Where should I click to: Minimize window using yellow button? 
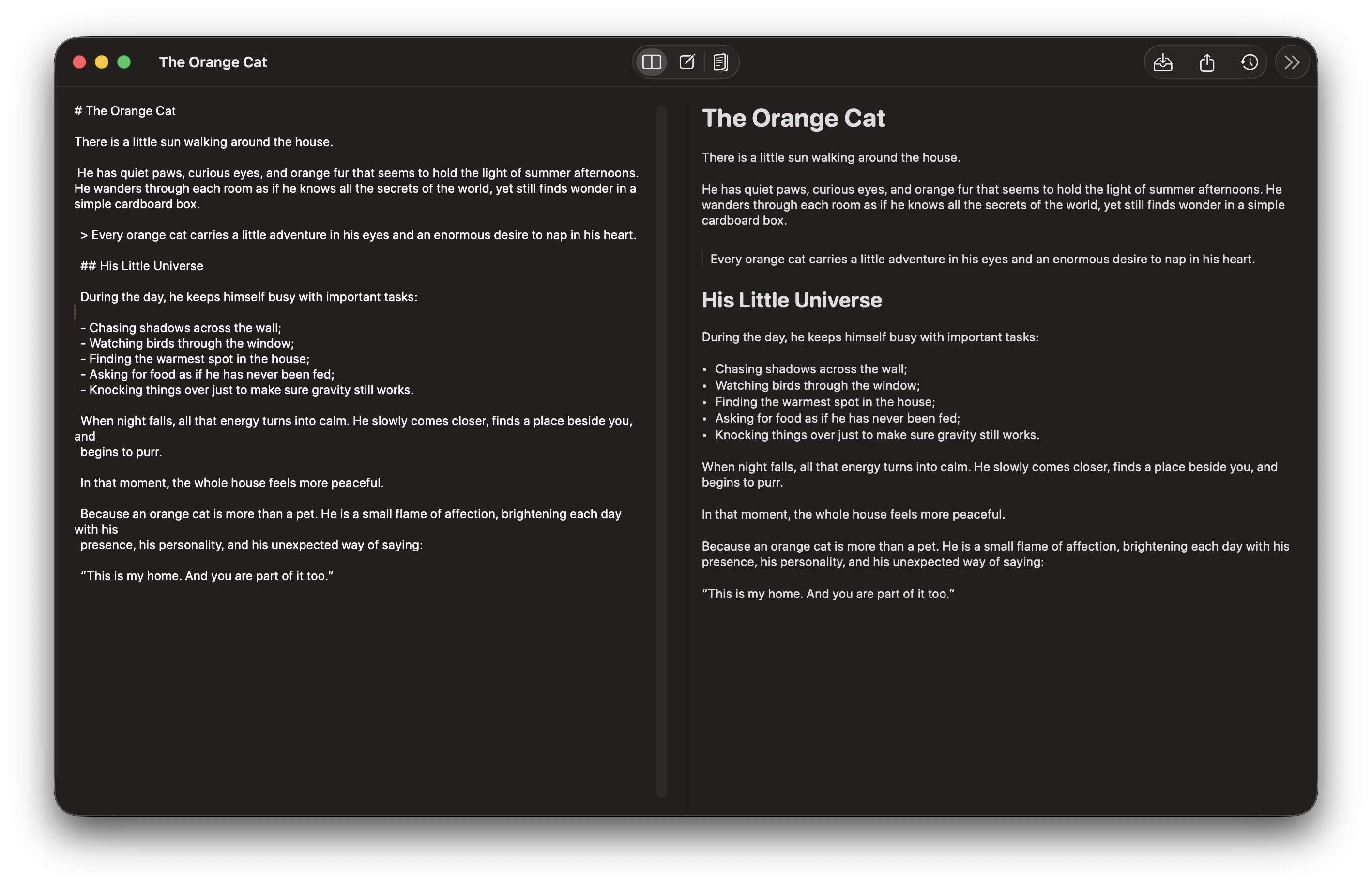point(102,61)
